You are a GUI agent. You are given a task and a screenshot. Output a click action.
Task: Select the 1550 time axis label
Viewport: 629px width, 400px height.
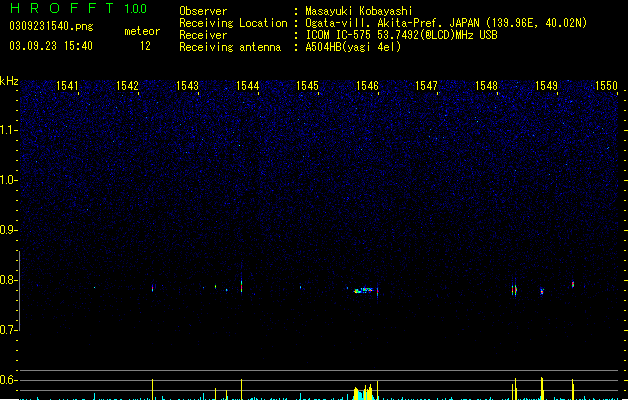pos(607,86)
